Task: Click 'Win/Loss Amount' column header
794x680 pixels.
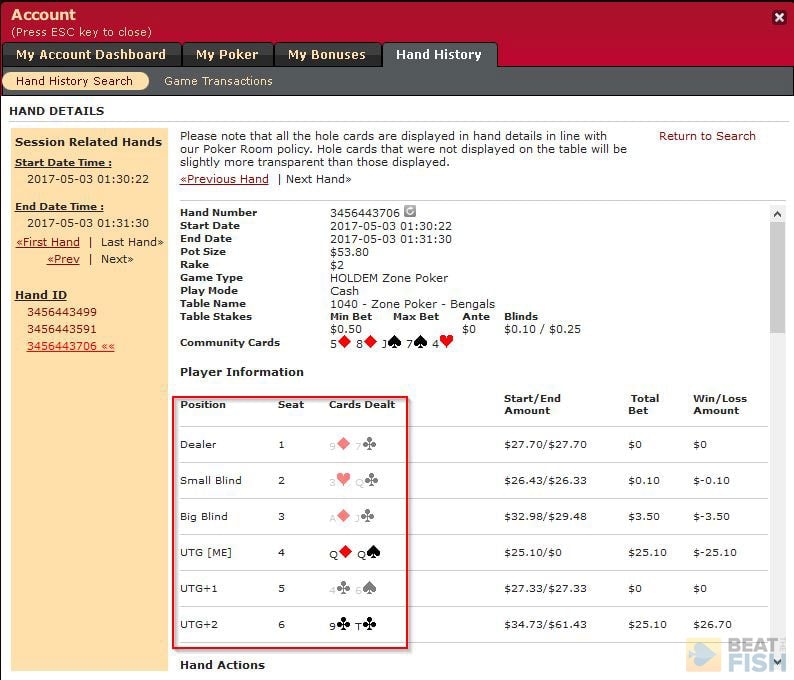Action: pyautogui.click(x=720, y=405)
